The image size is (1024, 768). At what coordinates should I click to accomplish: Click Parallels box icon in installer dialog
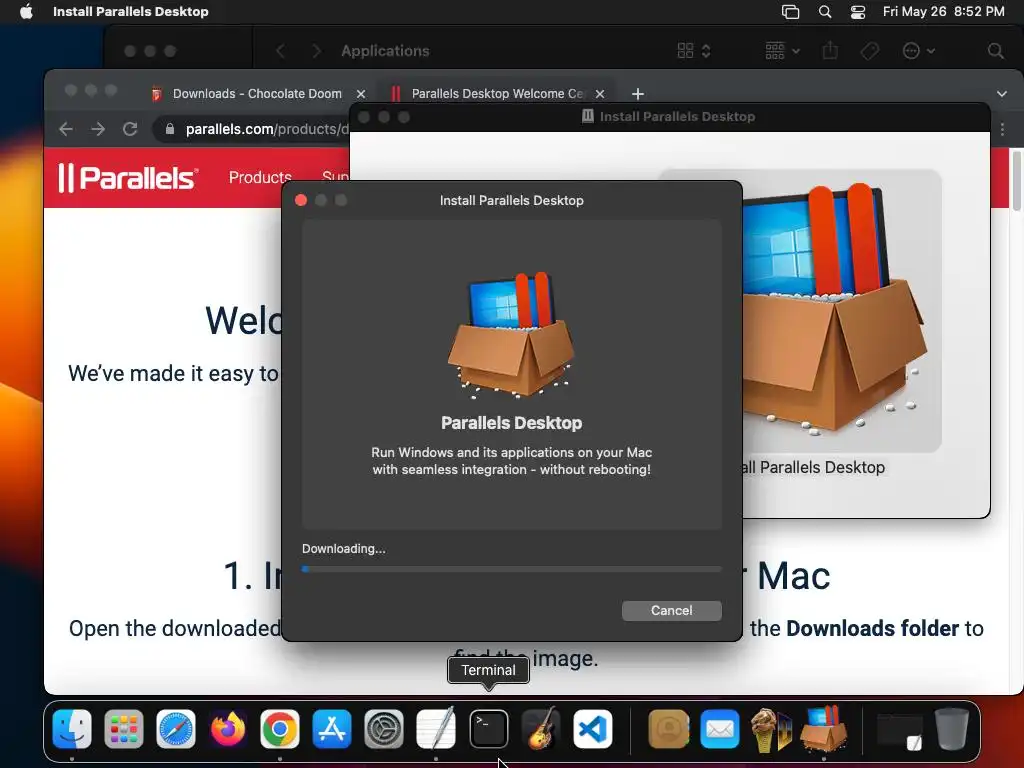pos(511,334)
